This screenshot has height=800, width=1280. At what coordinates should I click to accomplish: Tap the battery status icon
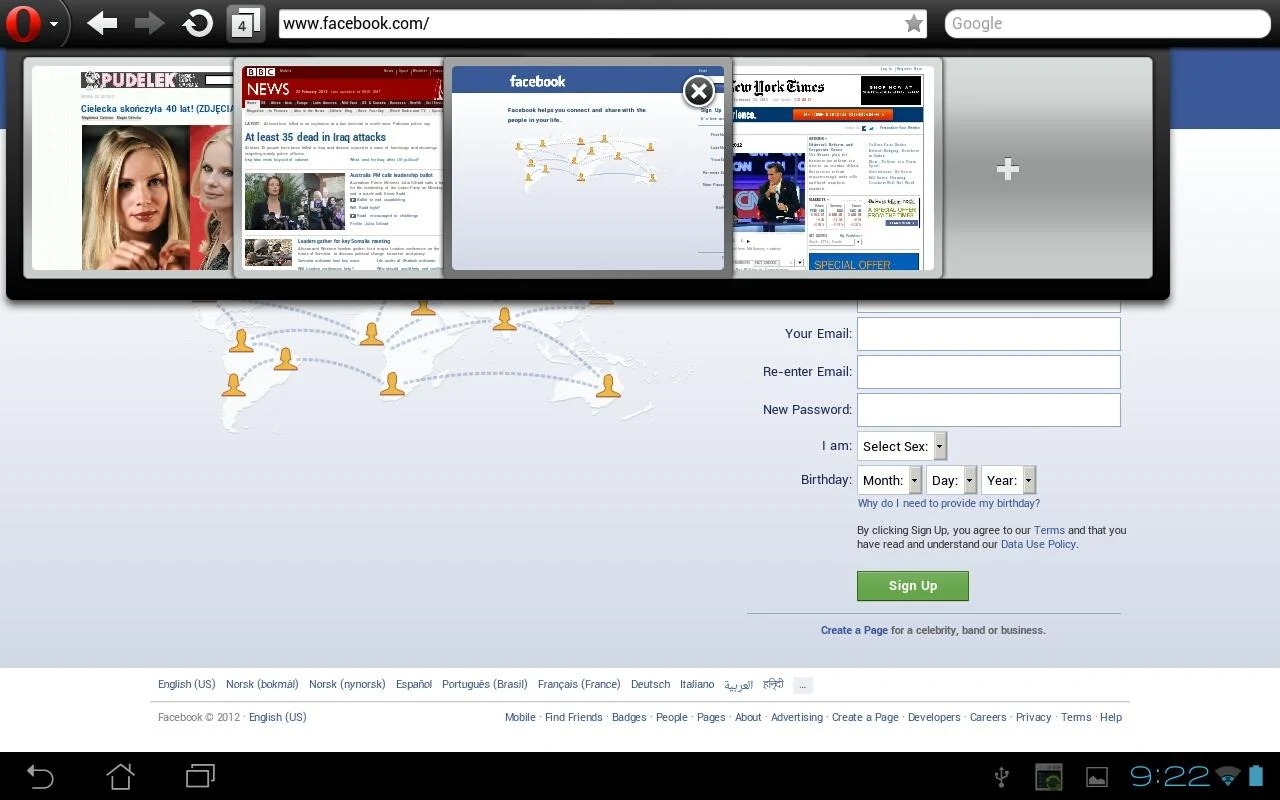1257,776
